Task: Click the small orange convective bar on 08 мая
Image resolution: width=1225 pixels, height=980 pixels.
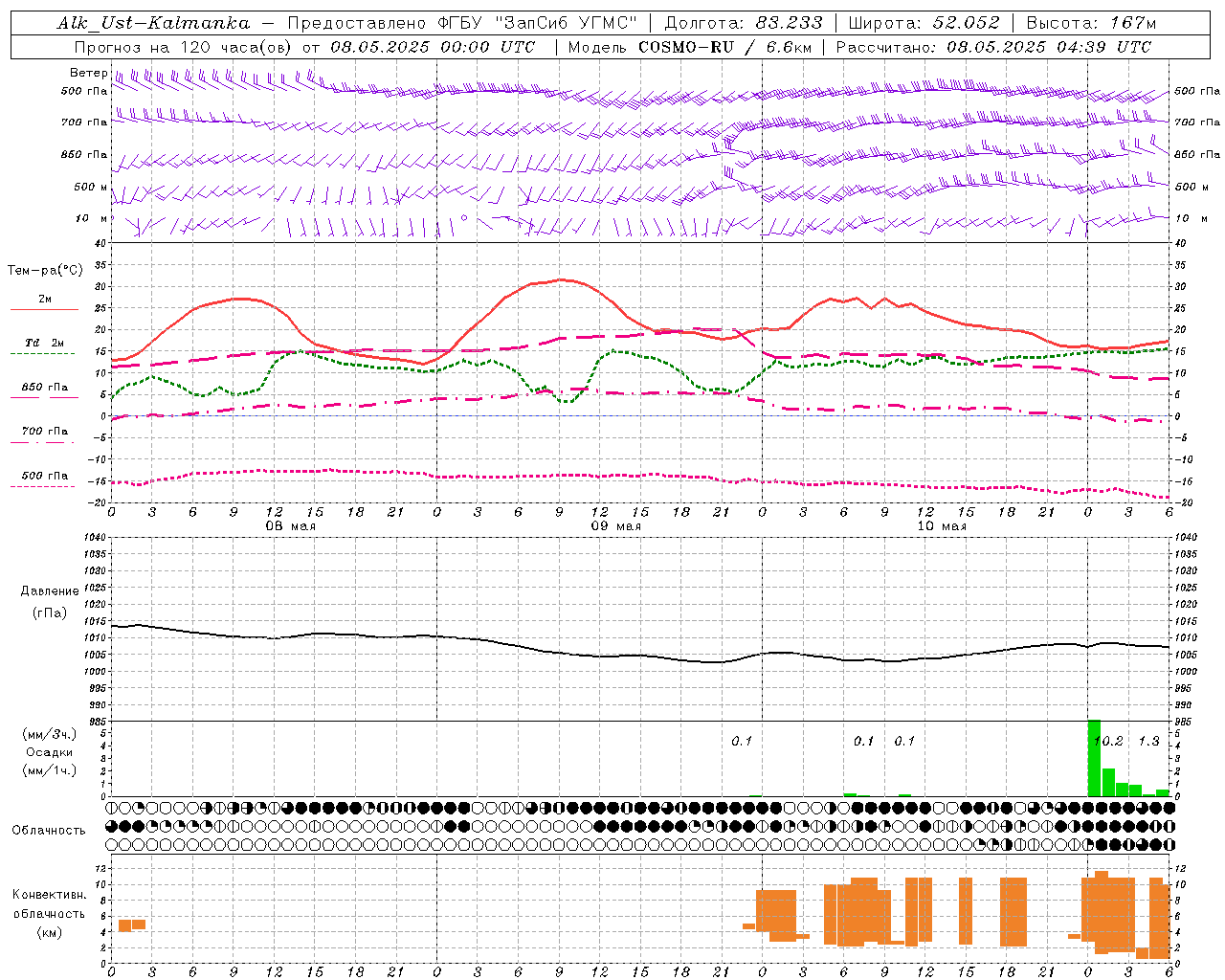Action: pos(132,924)
